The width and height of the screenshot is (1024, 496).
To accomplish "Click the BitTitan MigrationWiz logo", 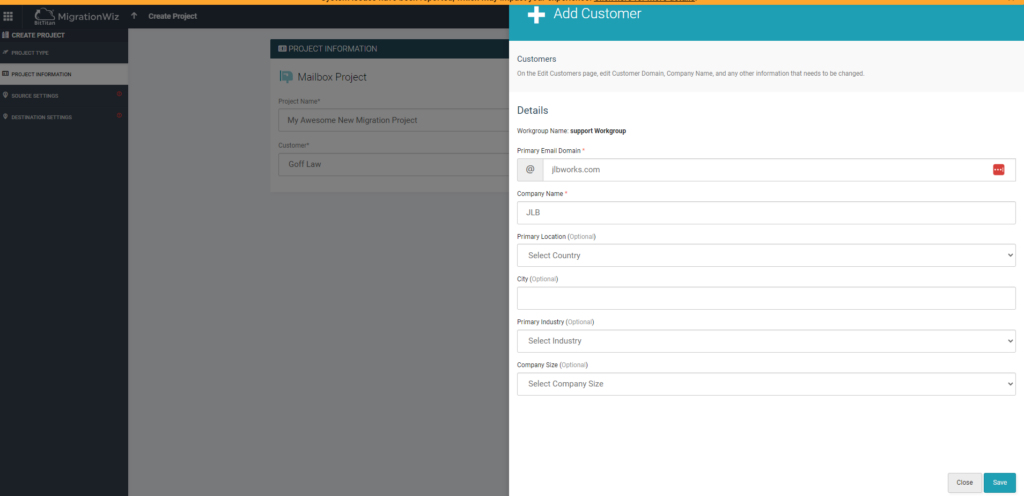I will click(x=74, y=16).
